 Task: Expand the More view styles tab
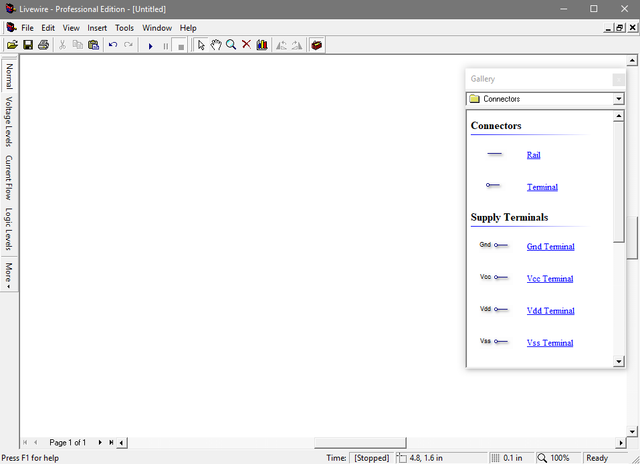tap(9, 273)
